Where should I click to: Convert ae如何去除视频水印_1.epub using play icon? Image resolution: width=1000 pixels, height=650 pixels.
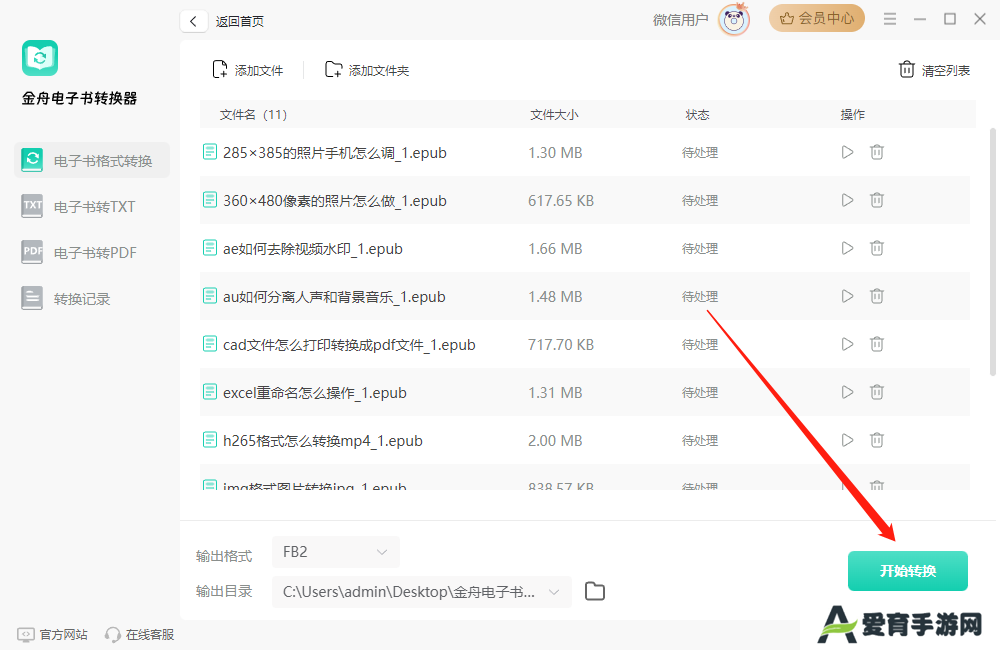click(847, 248)
